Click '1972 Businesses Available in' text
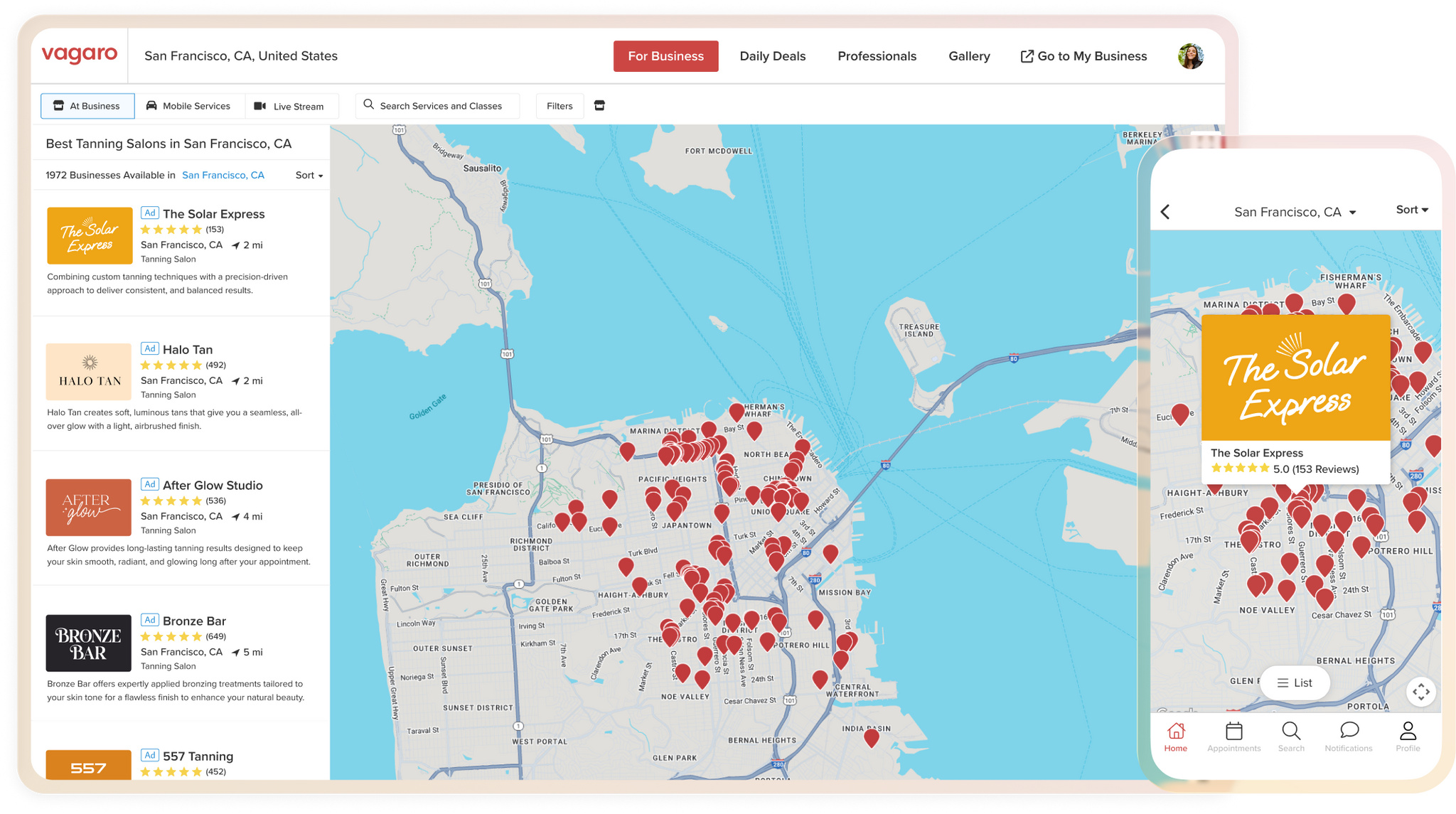 (x=110, y=175)
